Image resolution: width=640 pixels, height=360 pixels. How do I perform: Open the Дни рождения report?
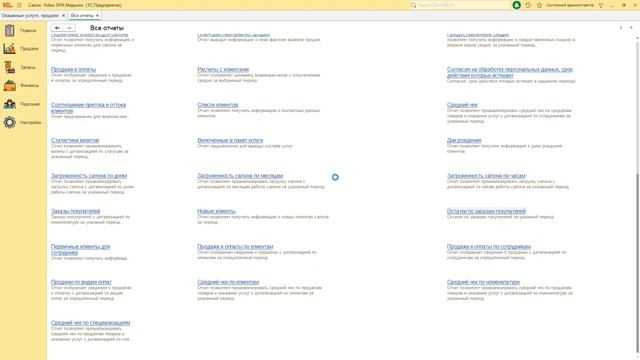(x=464, y=140)
